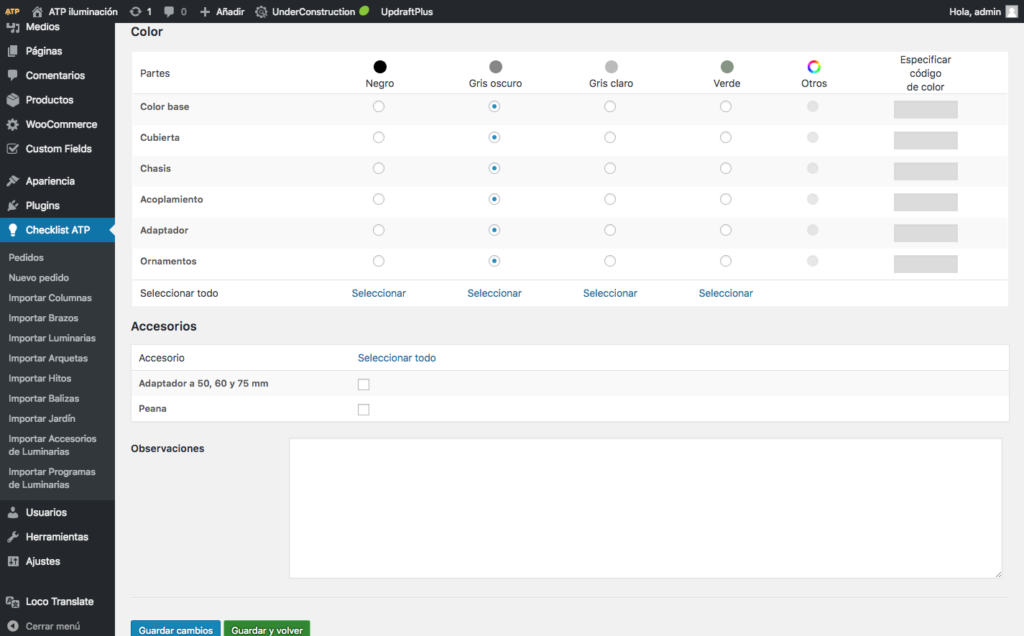
Task: Click the Herramientas wrench icon
Action: (x=12, y=537)
